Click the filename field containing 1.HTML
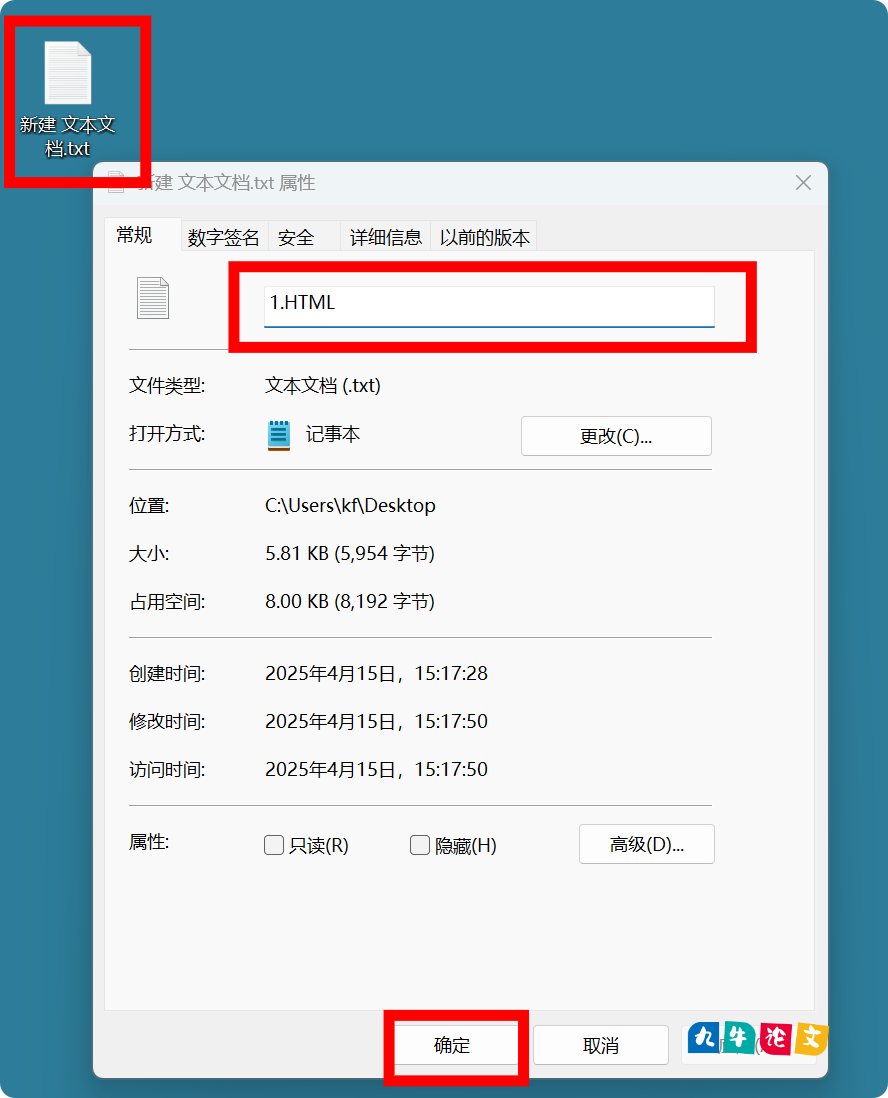888x1098 pixels. [x=489, y=306]
